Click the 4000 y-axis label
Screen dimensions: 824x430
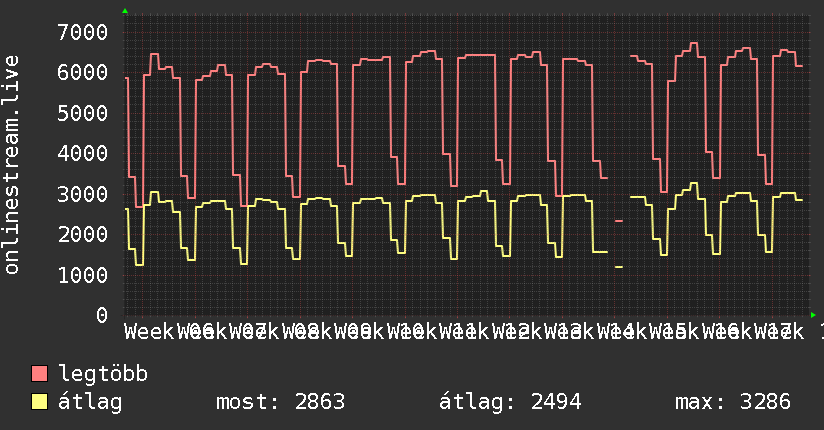83,153
